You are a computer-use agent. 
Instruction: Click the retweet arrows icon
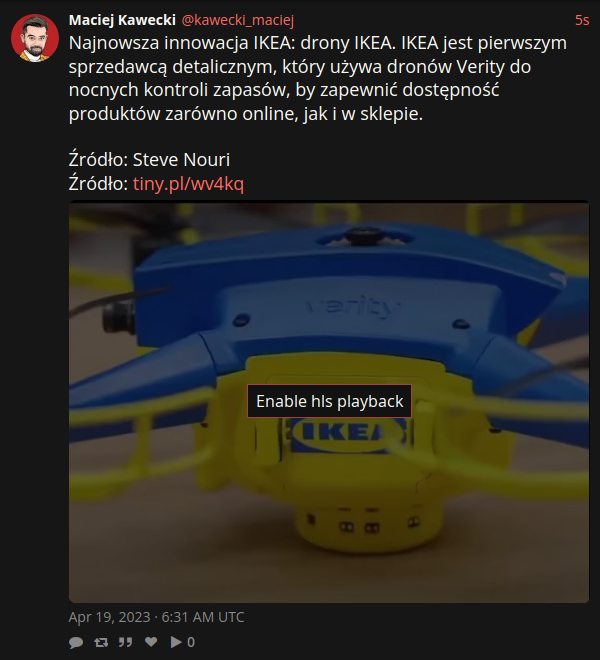[101, 642]
